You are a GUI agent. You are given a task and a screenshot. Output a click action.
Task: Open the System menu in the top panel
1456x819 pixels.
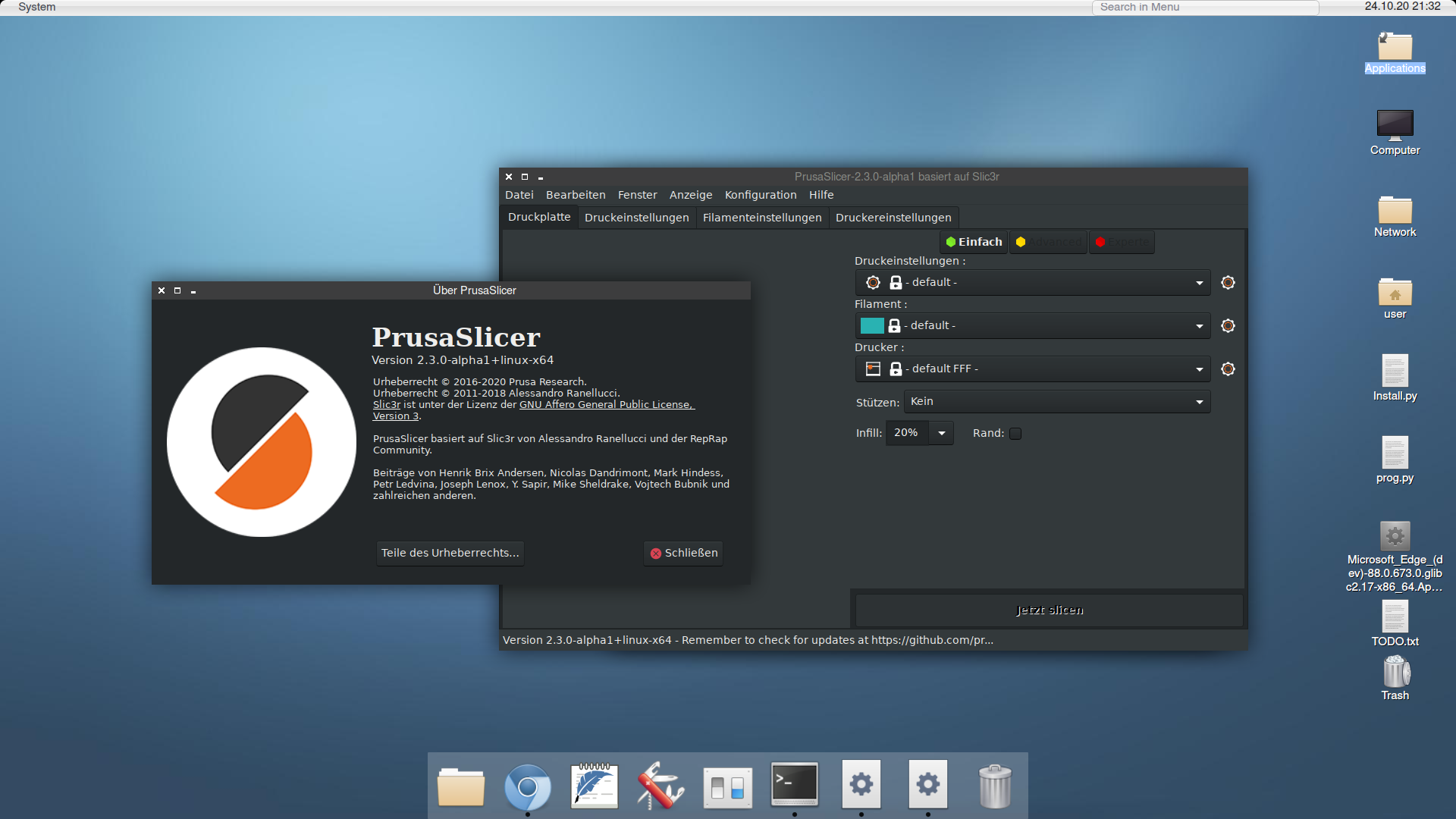coord(36,7)
